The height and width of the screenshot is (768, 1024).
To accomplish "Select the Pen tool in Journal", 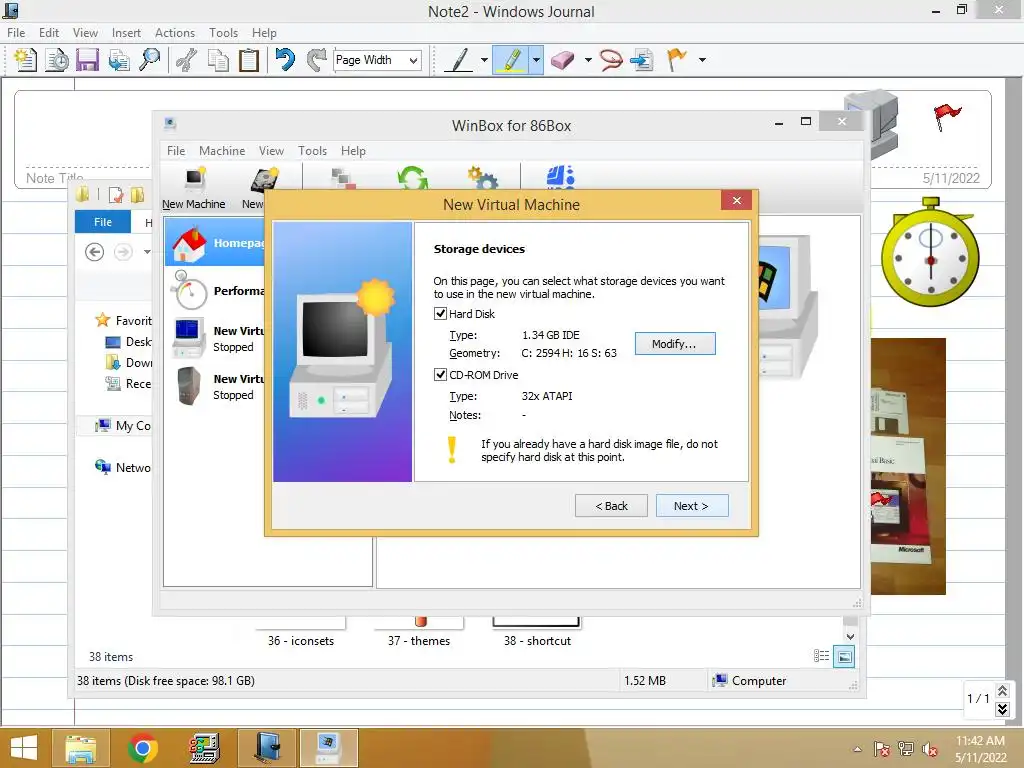I will [458, 60].
